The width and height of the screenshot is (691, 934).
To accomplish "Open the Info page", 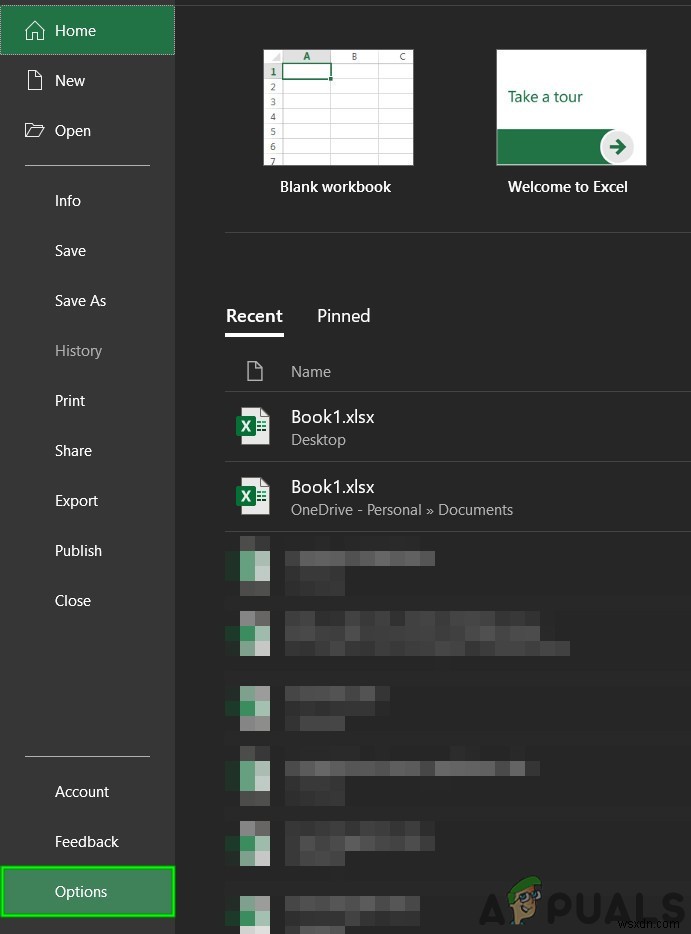I will pos(68,201).
